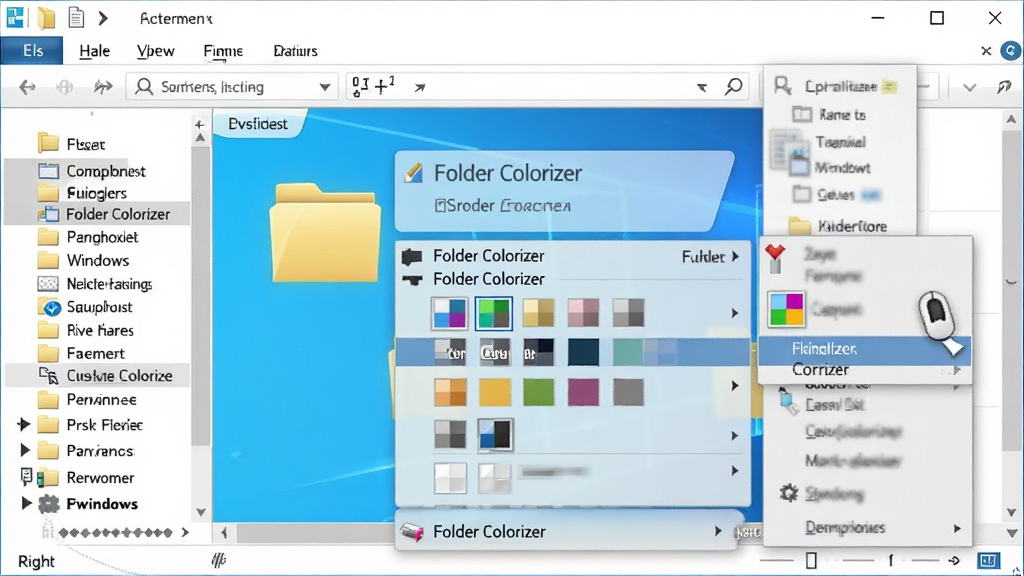
Task: Click the four-color squares icon in submenu
Action: point(786,310)
